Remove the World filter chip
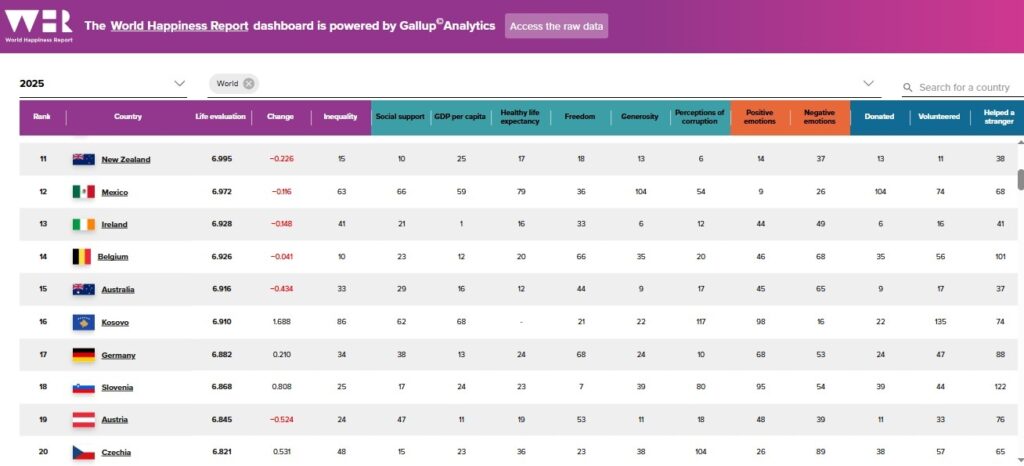This screenshot has height=466, width=1024. [x=249, y=84]
